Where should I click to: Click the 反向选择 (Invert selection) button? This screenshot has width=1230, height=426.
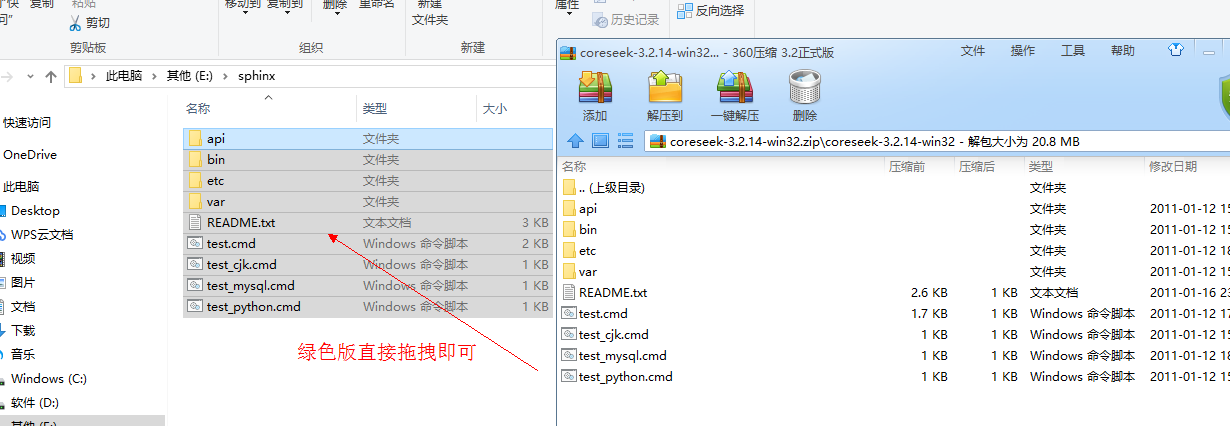pos(711,11)
